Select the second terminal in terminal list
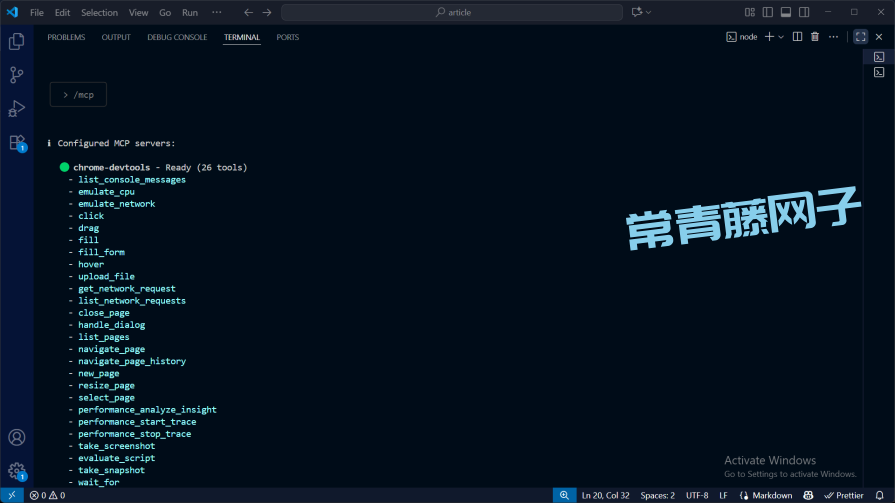The width and height of the screenshot is (895, 503). point(879,73)
